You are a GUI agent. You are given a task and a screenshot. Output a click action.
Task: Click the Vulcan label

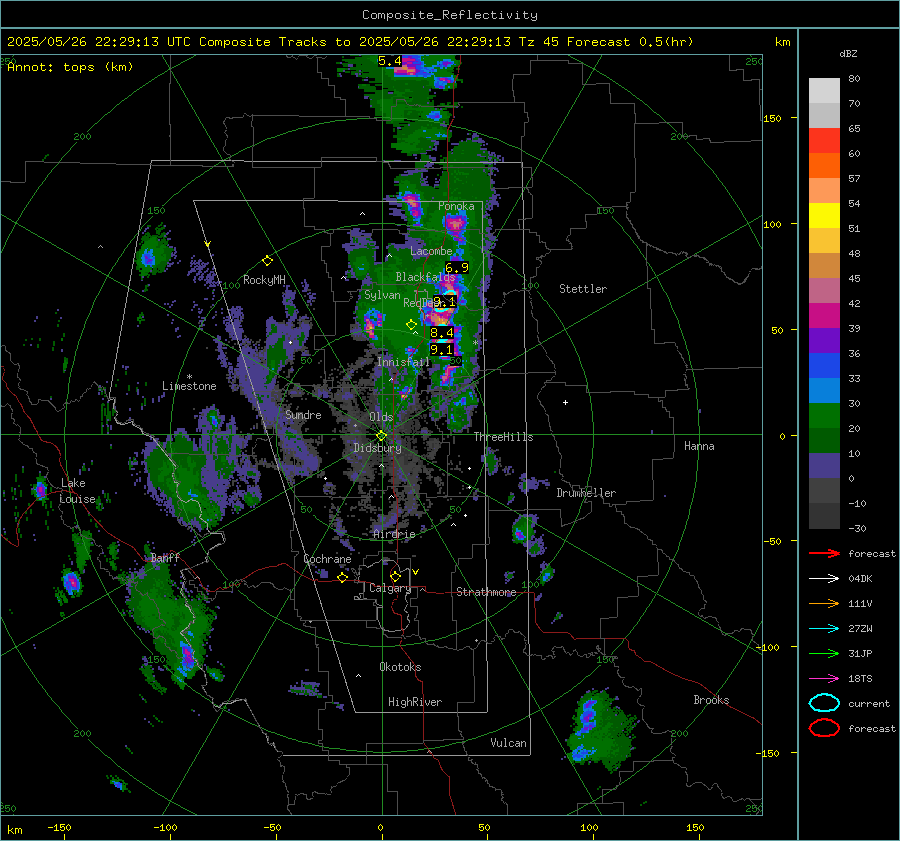tap(509, 743)
